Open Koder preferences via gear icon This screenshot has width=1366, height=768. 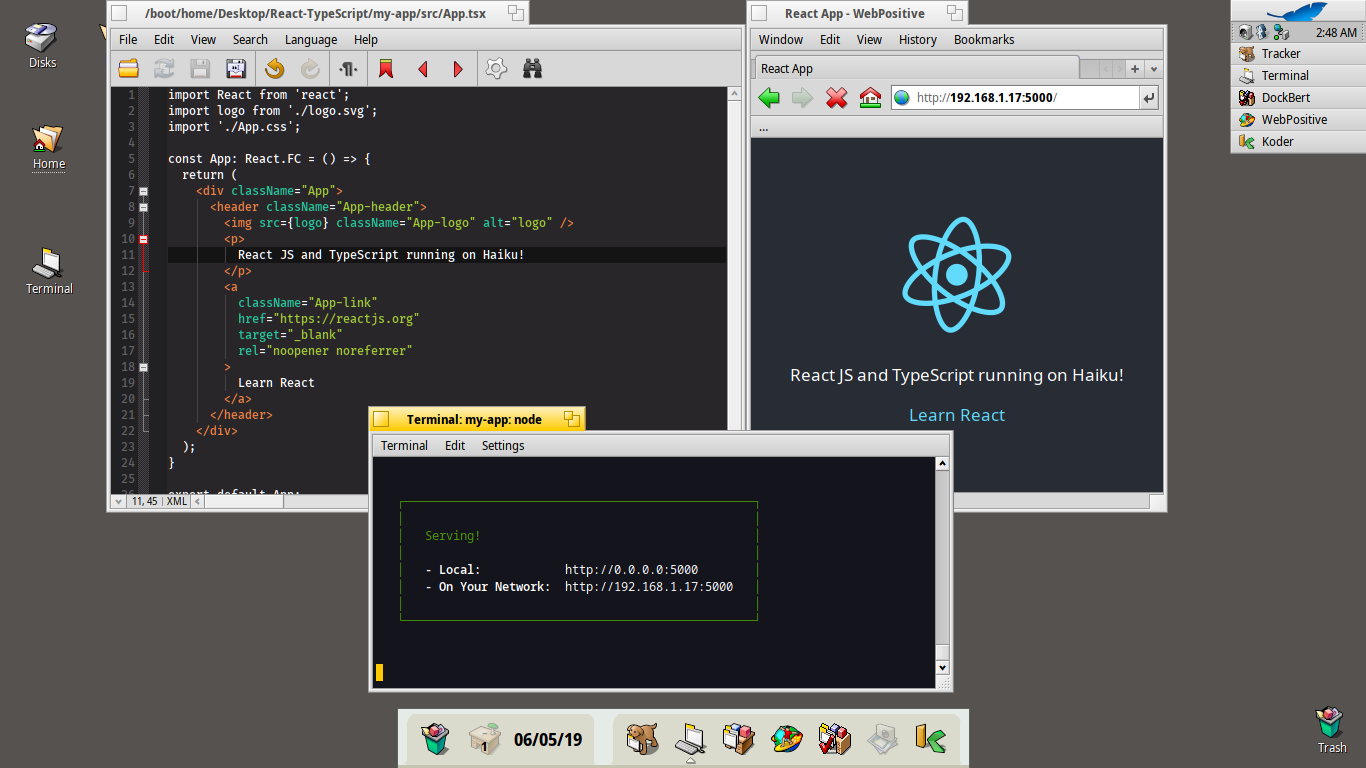[x=496, y=69]
